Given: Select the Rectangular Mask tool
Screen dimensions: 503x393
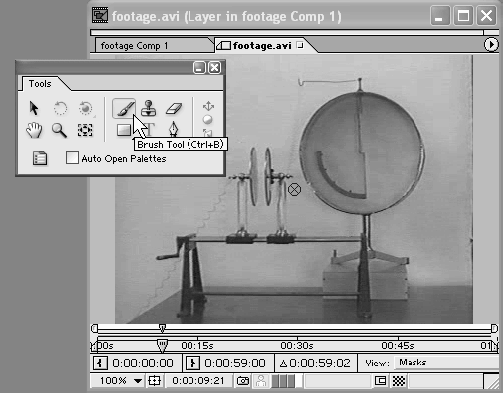Looking at the screenshot, I should click(124, 130).
